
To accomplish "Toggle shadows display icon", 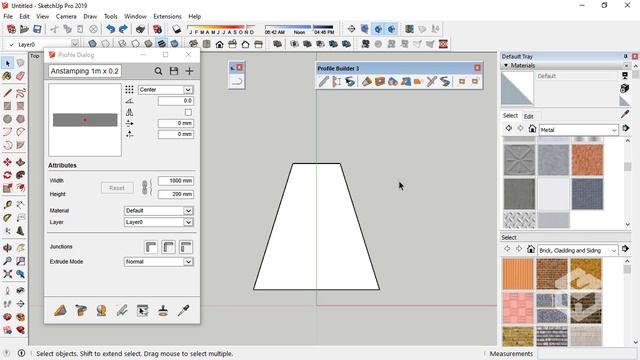I will (x=176, y=29).
